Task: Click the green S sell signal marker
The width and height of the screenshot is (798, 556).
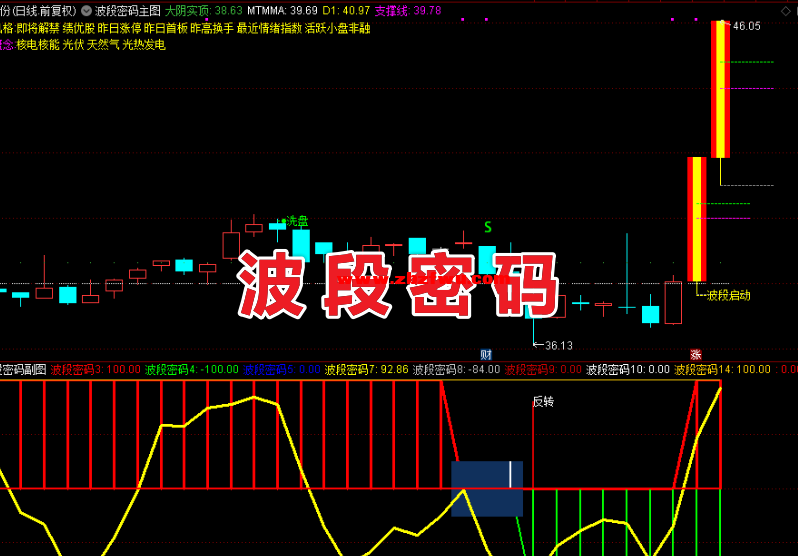Action: point(488,227)
